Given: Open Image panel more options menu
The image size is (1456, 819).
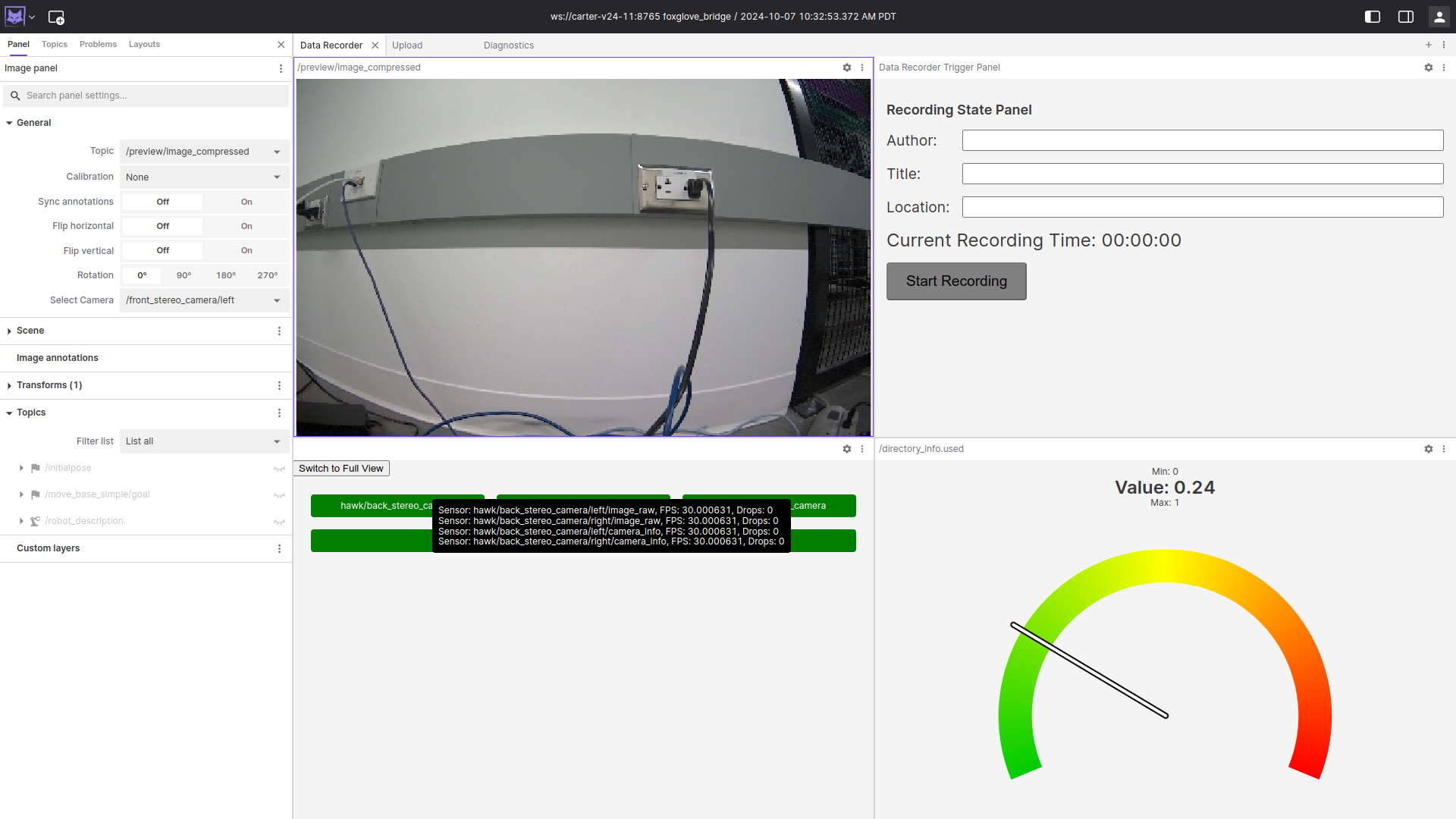Looking at the screenshot, I should [x=280, y=68].
